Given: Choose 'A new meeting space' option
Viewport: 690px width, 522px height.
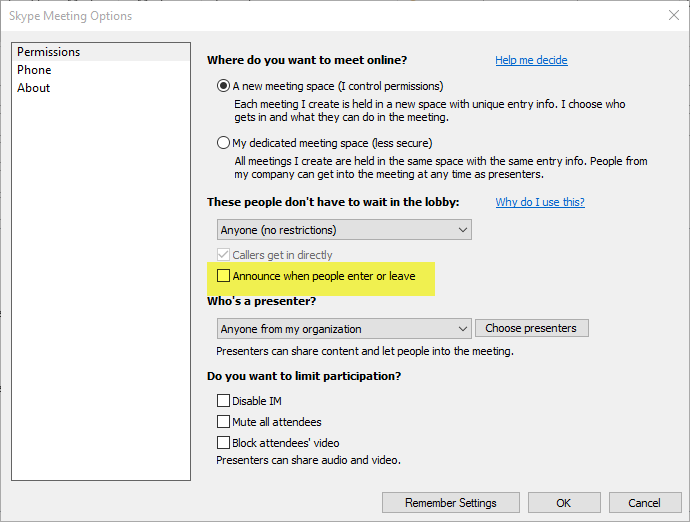Looking at the screenshot, I should click(x=224, y=86).
